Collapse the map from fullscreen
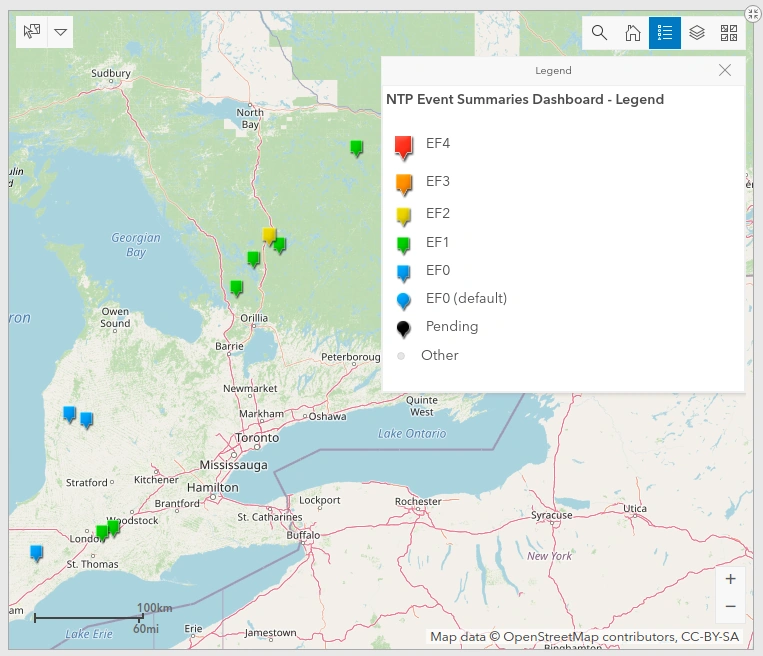This screenshot has height=656, width=763. pyautogui.click(x=753, y=14)
